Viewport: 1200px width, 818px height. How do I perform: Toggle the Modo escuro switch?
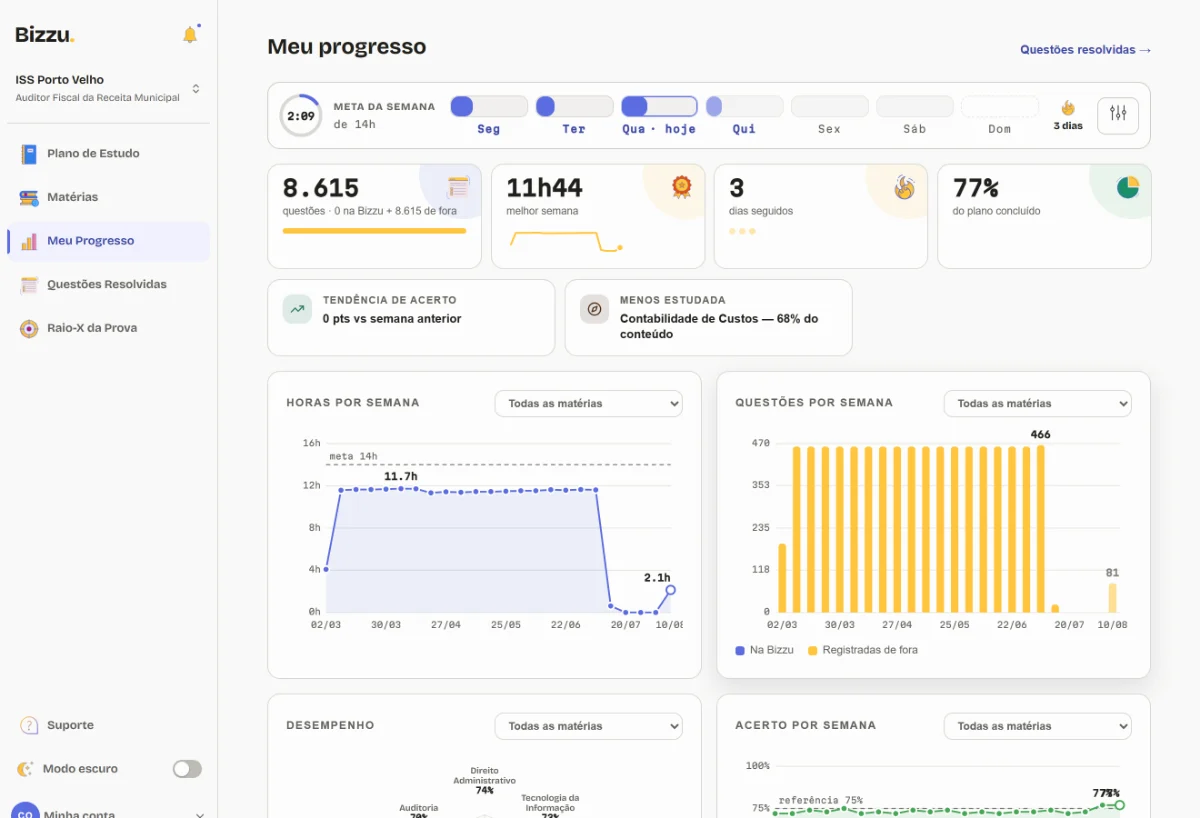point(187,769)
